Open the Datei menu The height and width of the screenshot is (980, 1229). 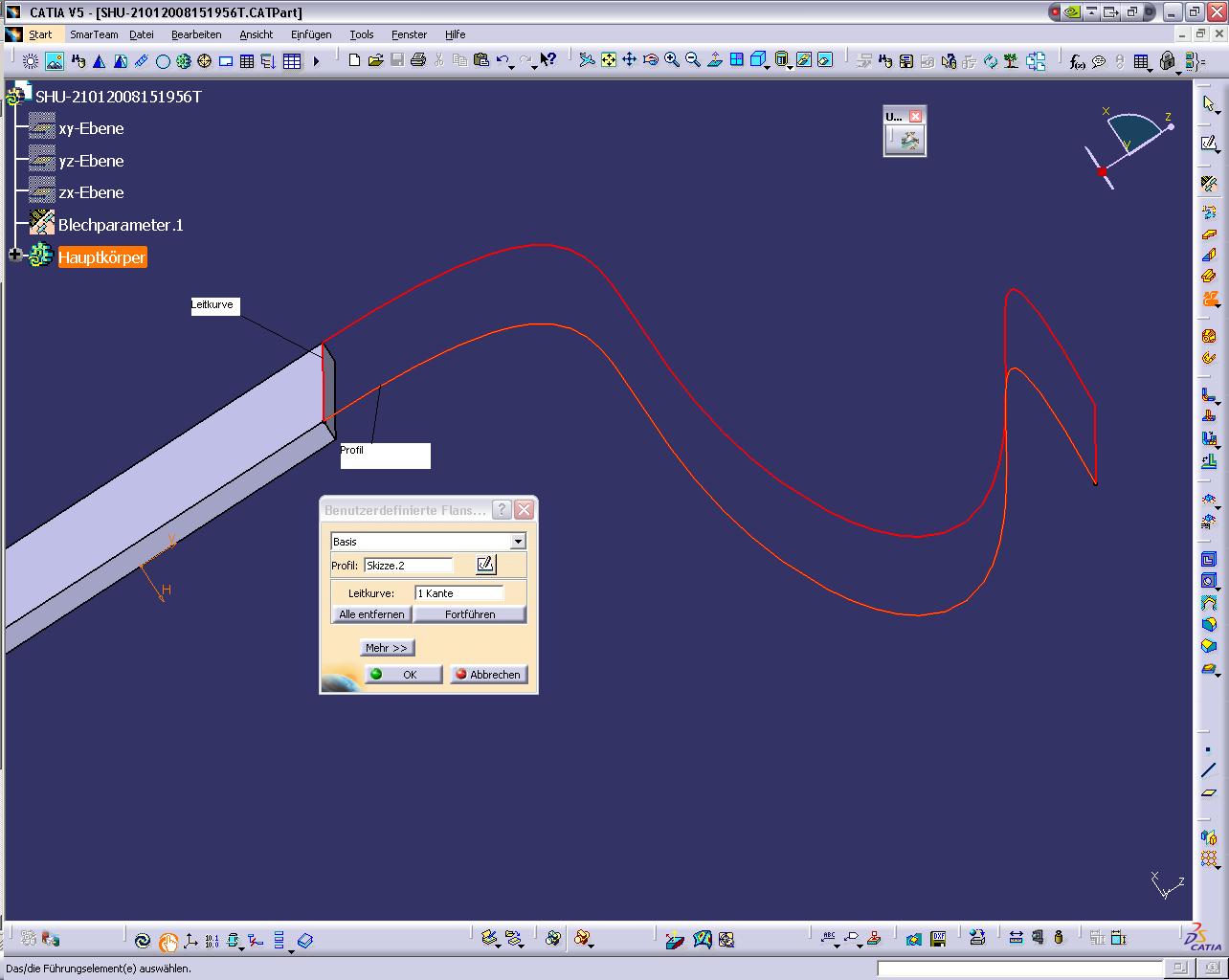(x=142, y=34)
